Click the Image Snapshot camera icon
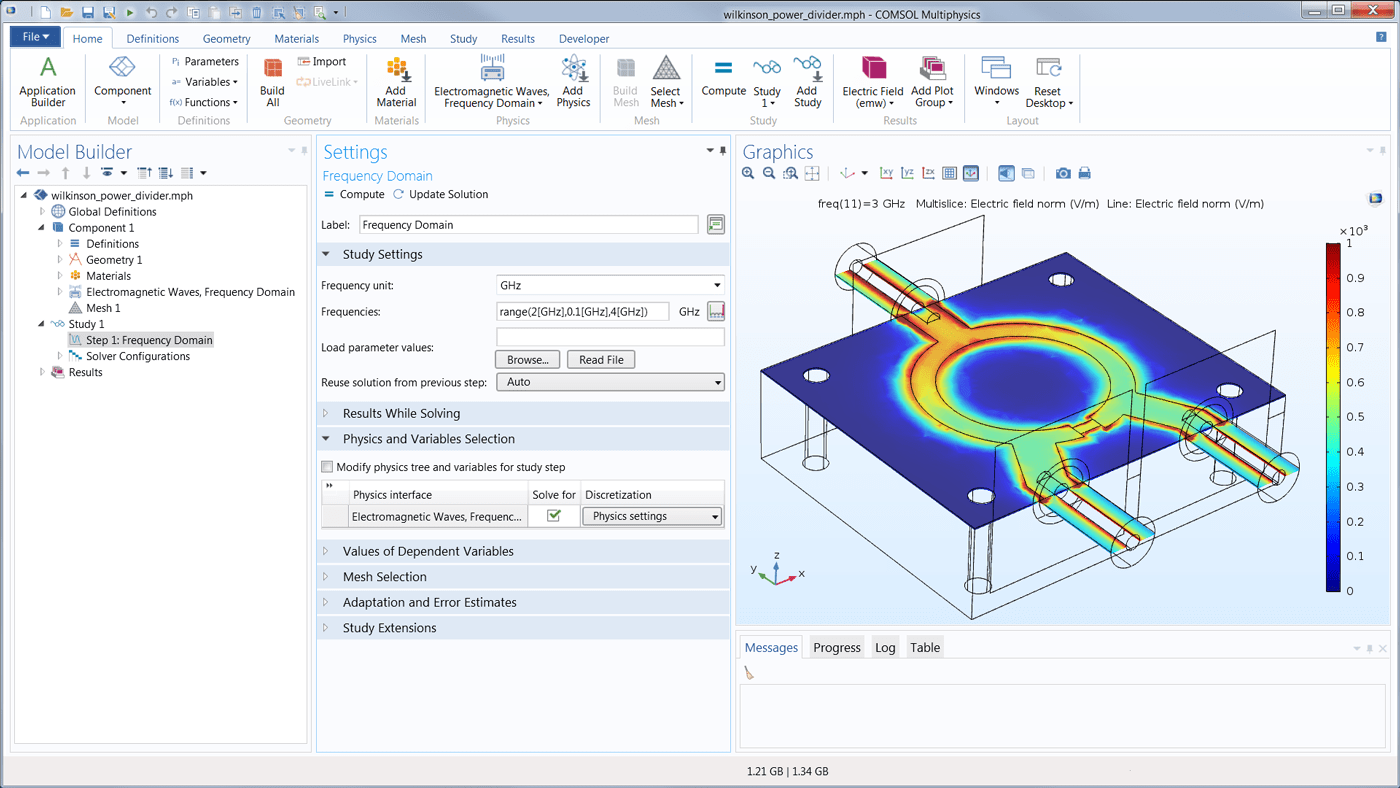The height and width of the screenshot is (788, 1400). 1063,172
